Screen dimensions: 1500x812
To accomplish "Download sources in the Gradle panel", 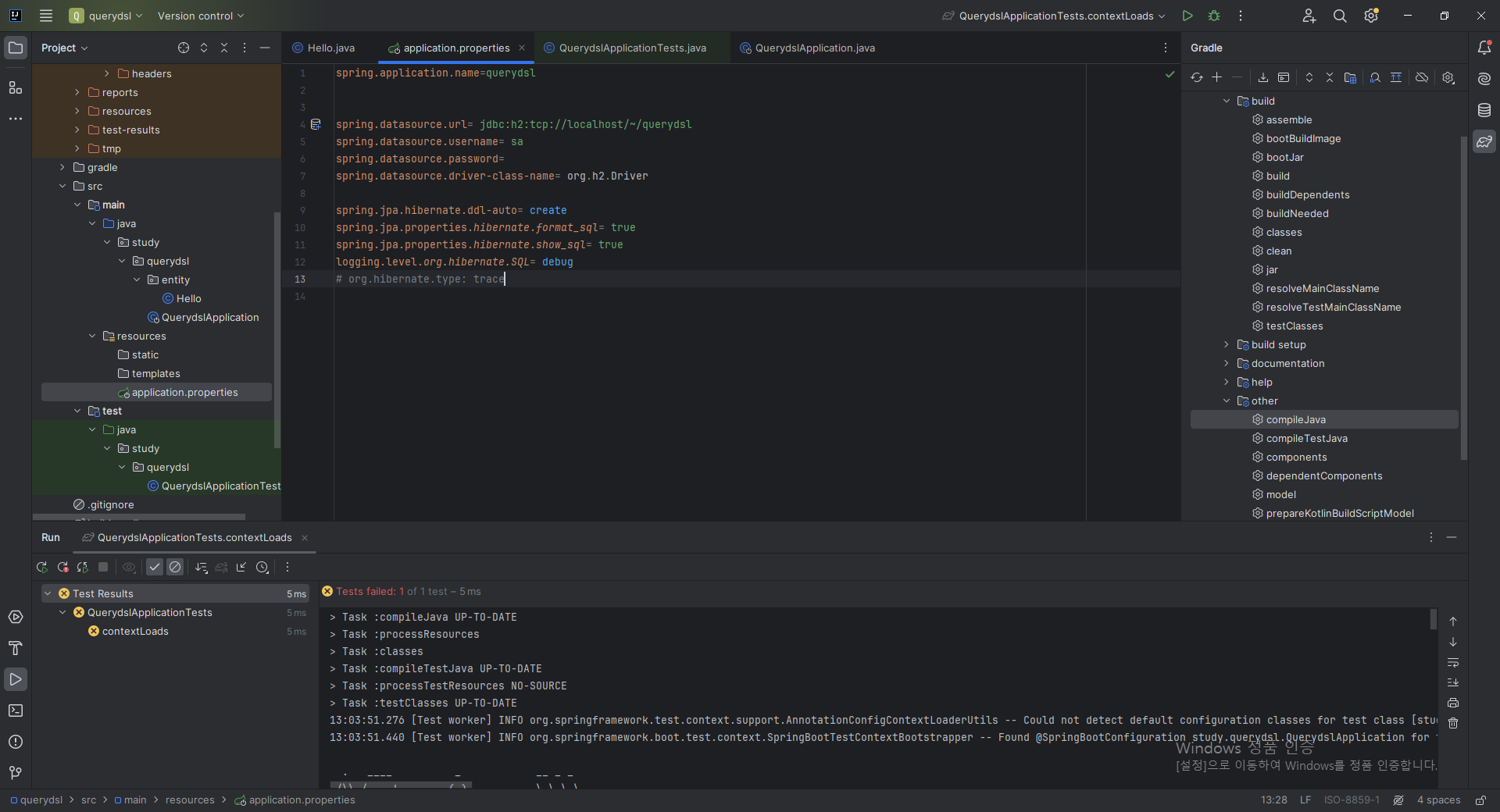I will coord(1262,77).
